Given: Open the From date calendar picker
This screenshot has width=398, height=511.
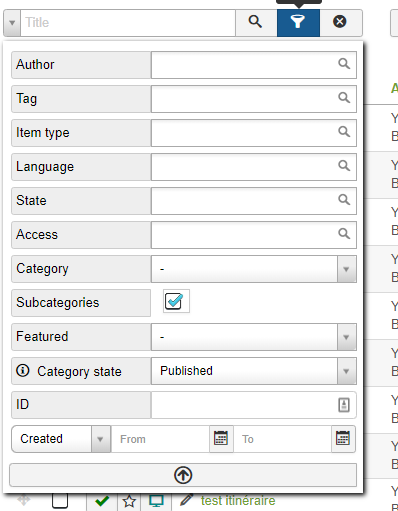Looking at the screenshot, I should (221, 439).
